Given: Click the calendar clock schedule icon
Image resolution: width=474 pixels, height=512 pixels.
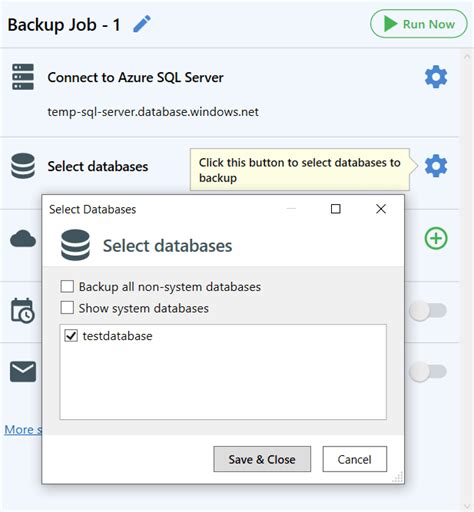Looking at the screenshot, I should (x=23, y=311).
